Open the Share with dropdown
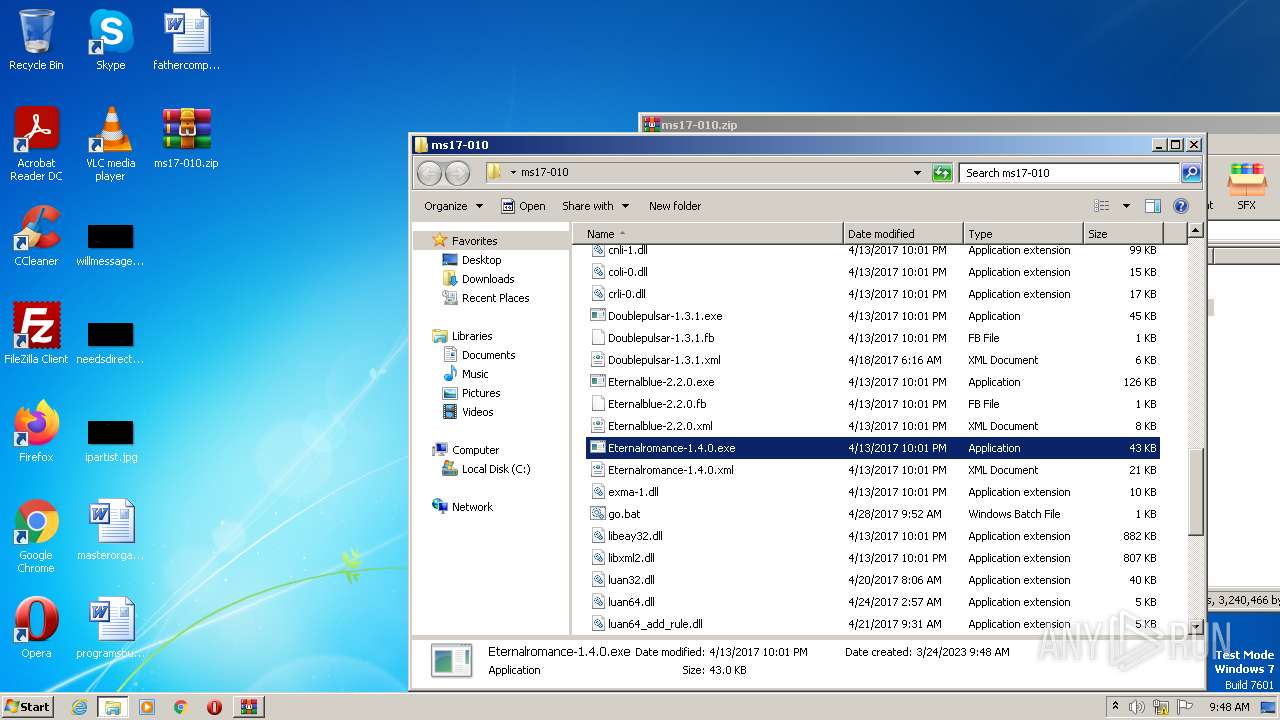1280x720 pixels. 595,206
